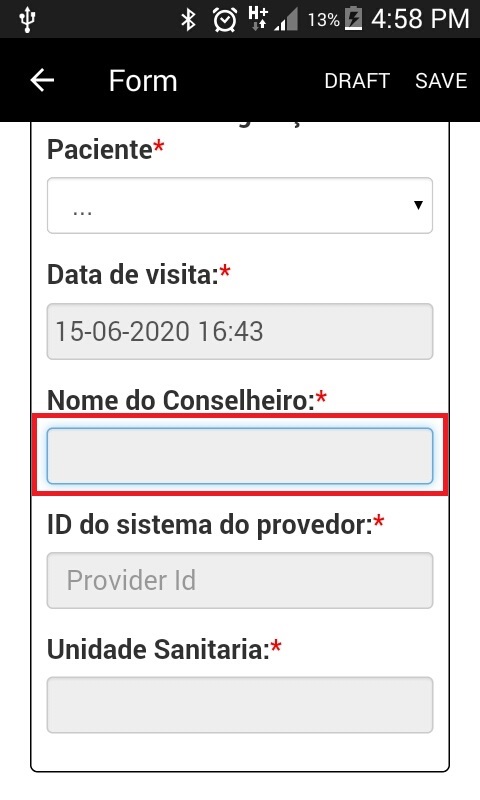Tap the Bluetooth status icon
The height and width of the screenshot is (800, 480).
(x=189, y=20)
